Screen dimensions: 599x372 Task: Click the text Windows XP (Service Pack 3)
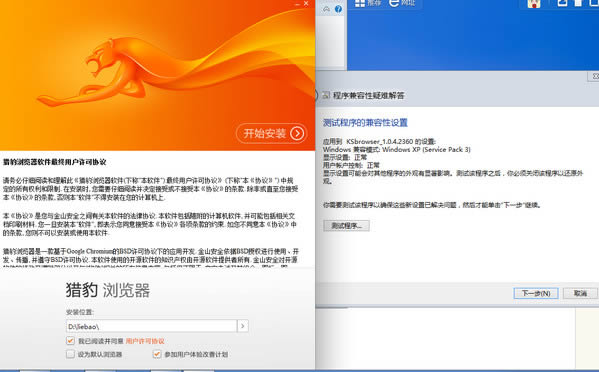pos(426,149)
